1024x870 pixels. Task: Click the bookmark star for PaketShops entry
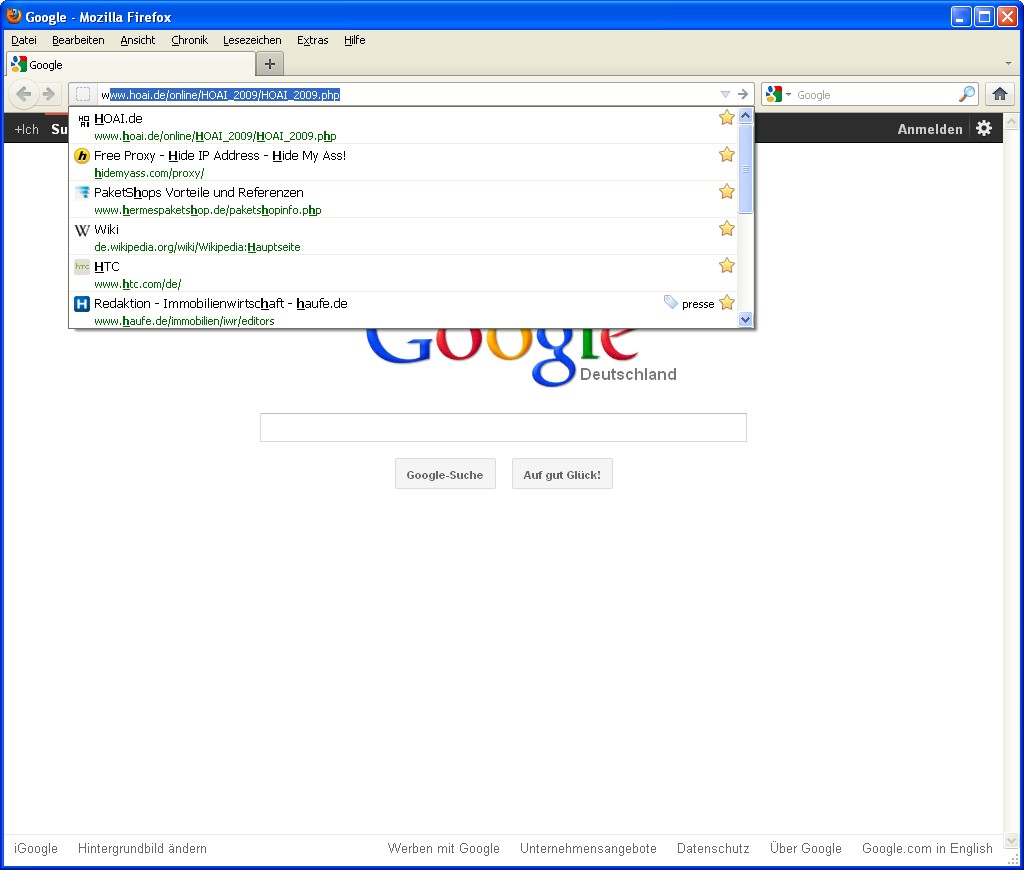[x=727, y=191]
